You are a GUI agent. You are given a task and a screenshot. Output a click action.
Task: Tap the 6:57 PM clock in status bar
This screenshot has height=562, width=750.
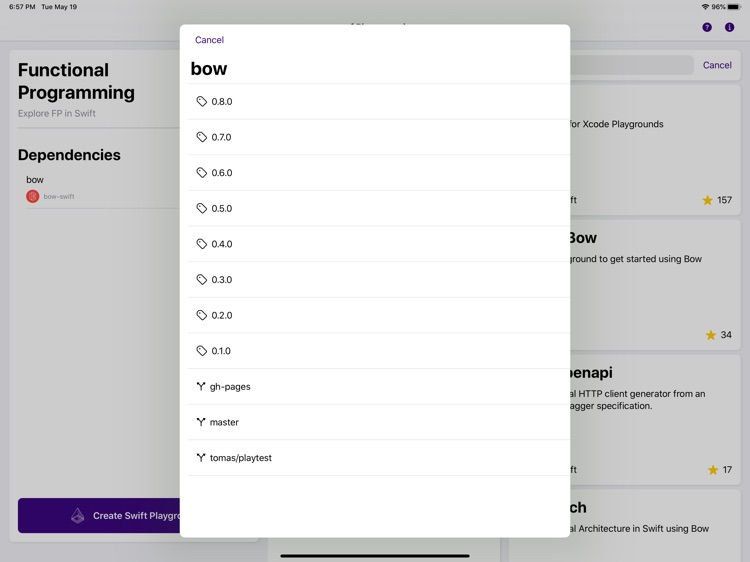[22, 7]
